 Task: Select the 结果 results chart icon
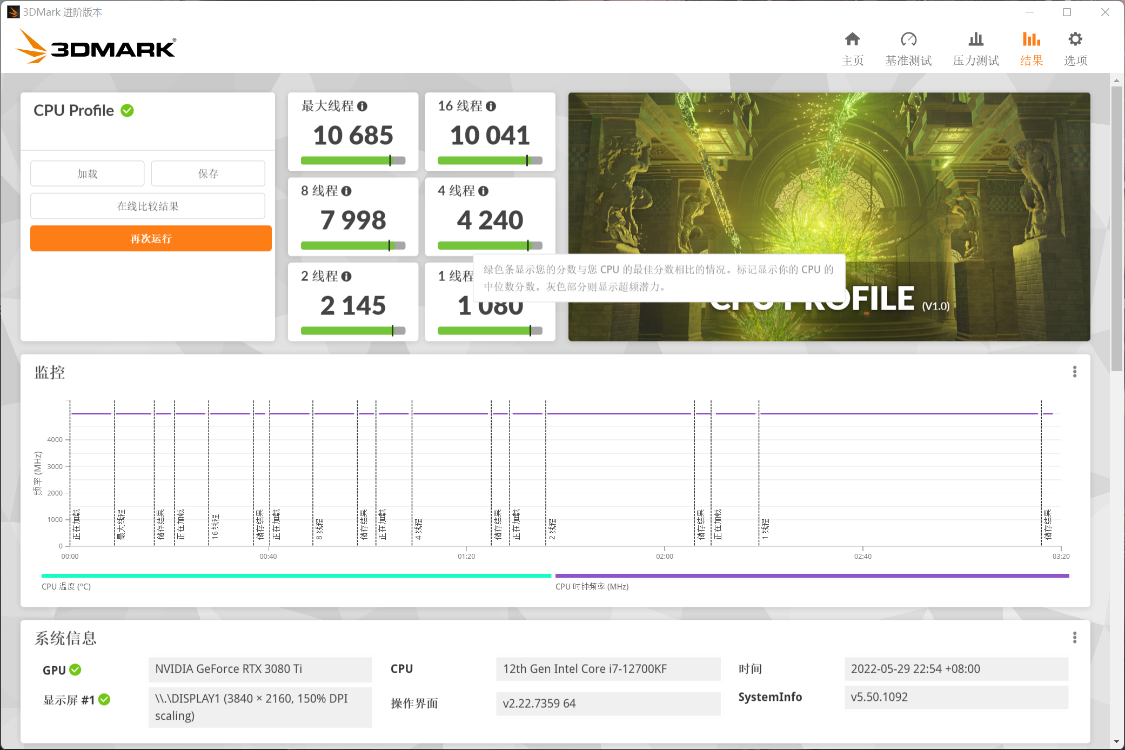(x=1031, y=39)
